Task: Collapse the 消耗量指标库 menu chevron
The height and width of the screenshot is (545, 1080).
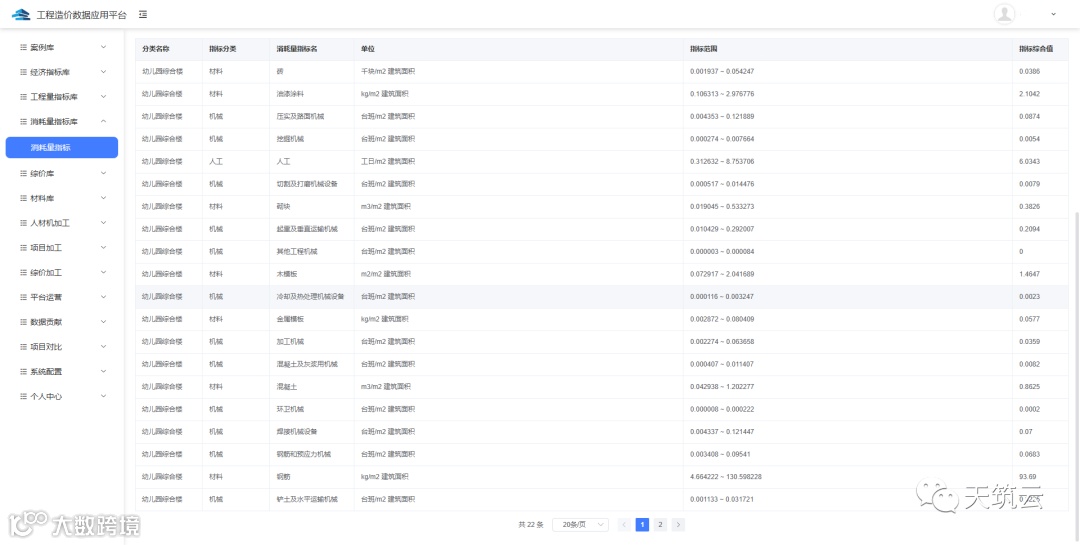Action: [103, 121]
